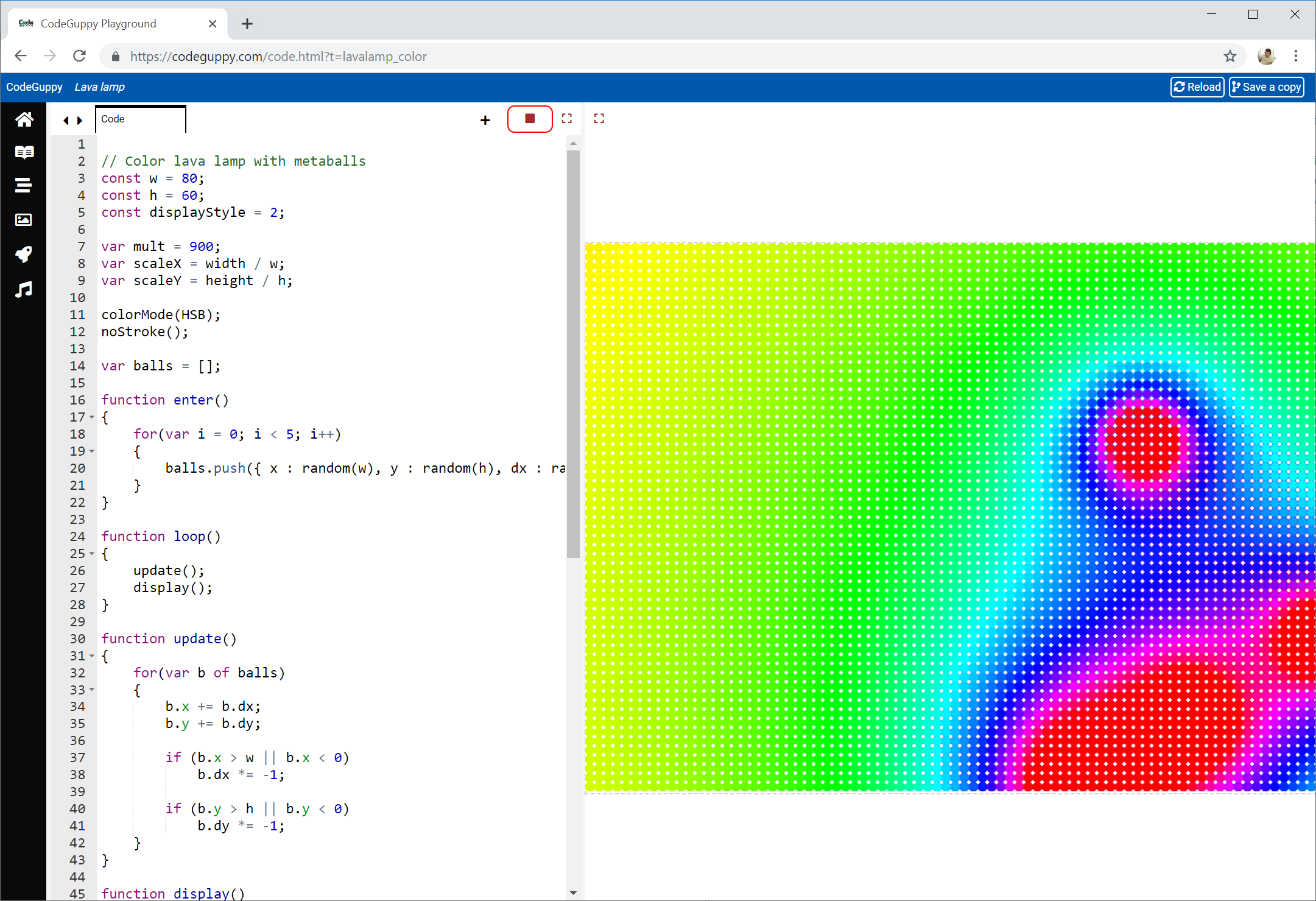Collapse the loop function code block

92,553
